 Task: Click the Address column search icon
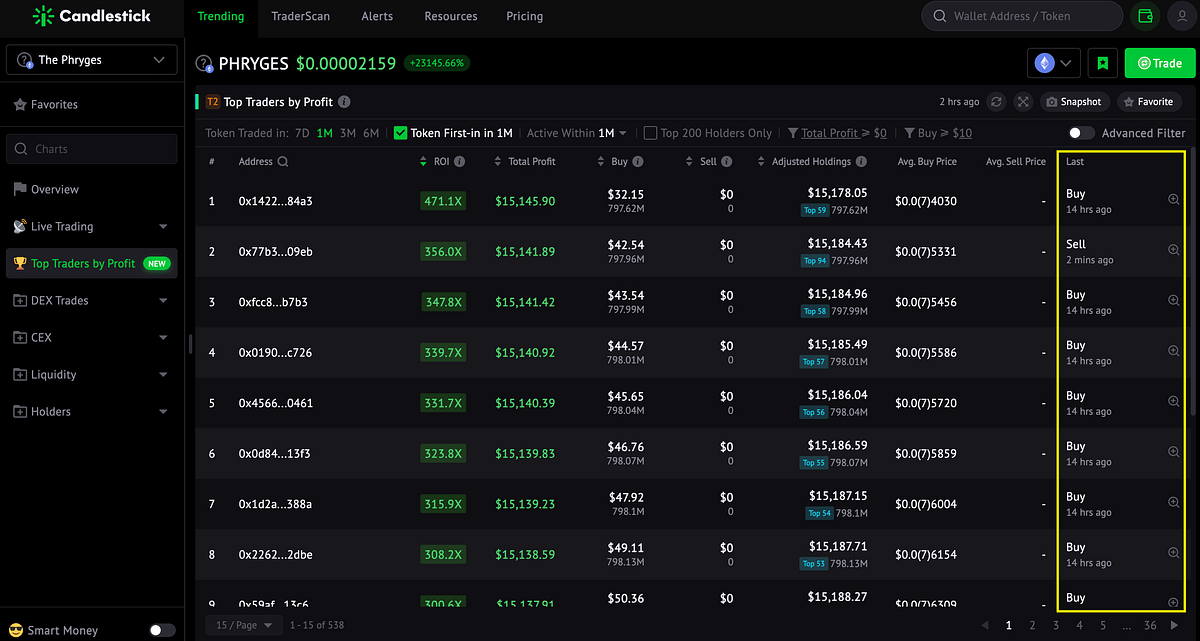[x=283, y=162]
